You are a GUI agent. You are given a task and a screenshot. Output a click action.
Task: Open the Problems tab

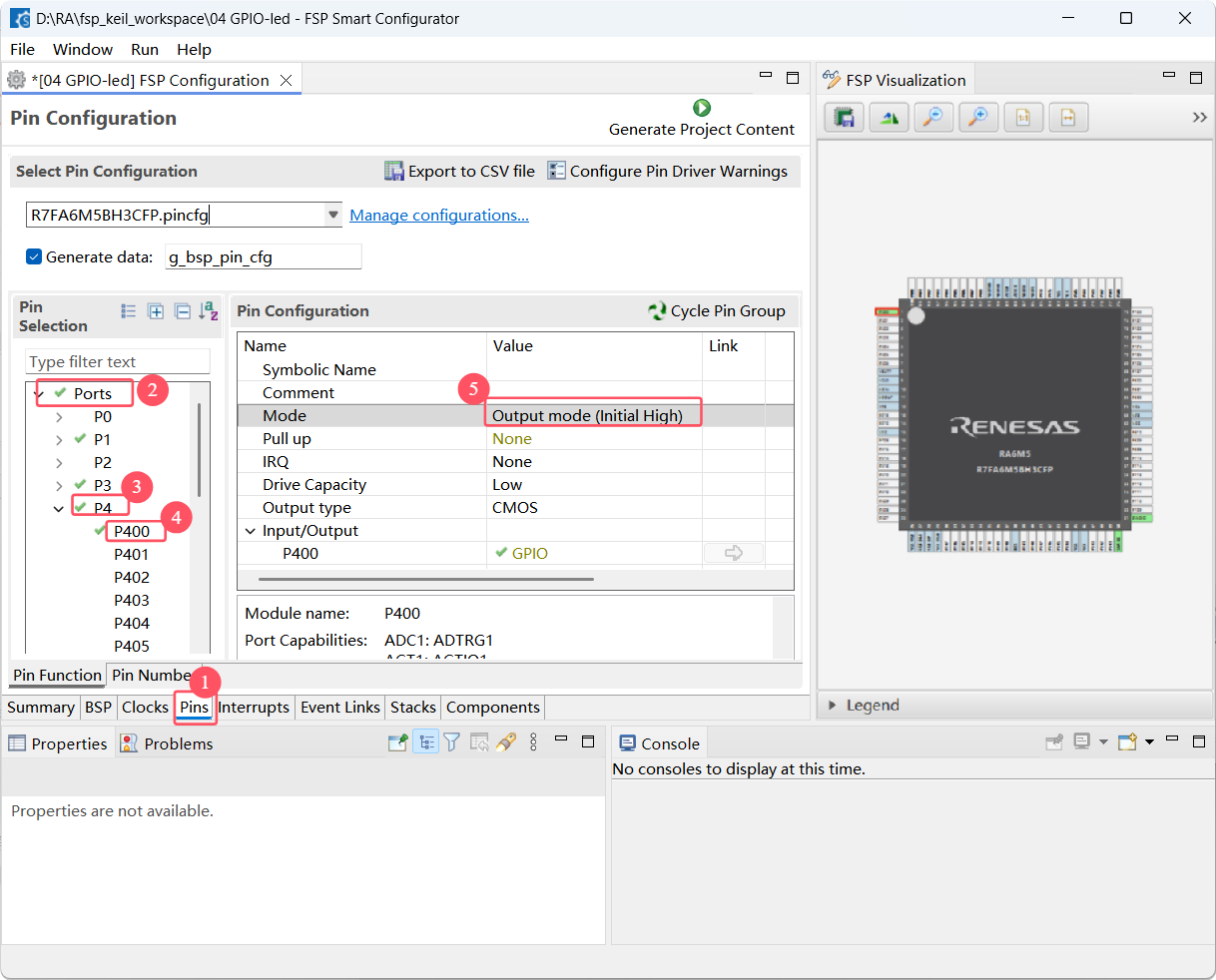point(167,743)
